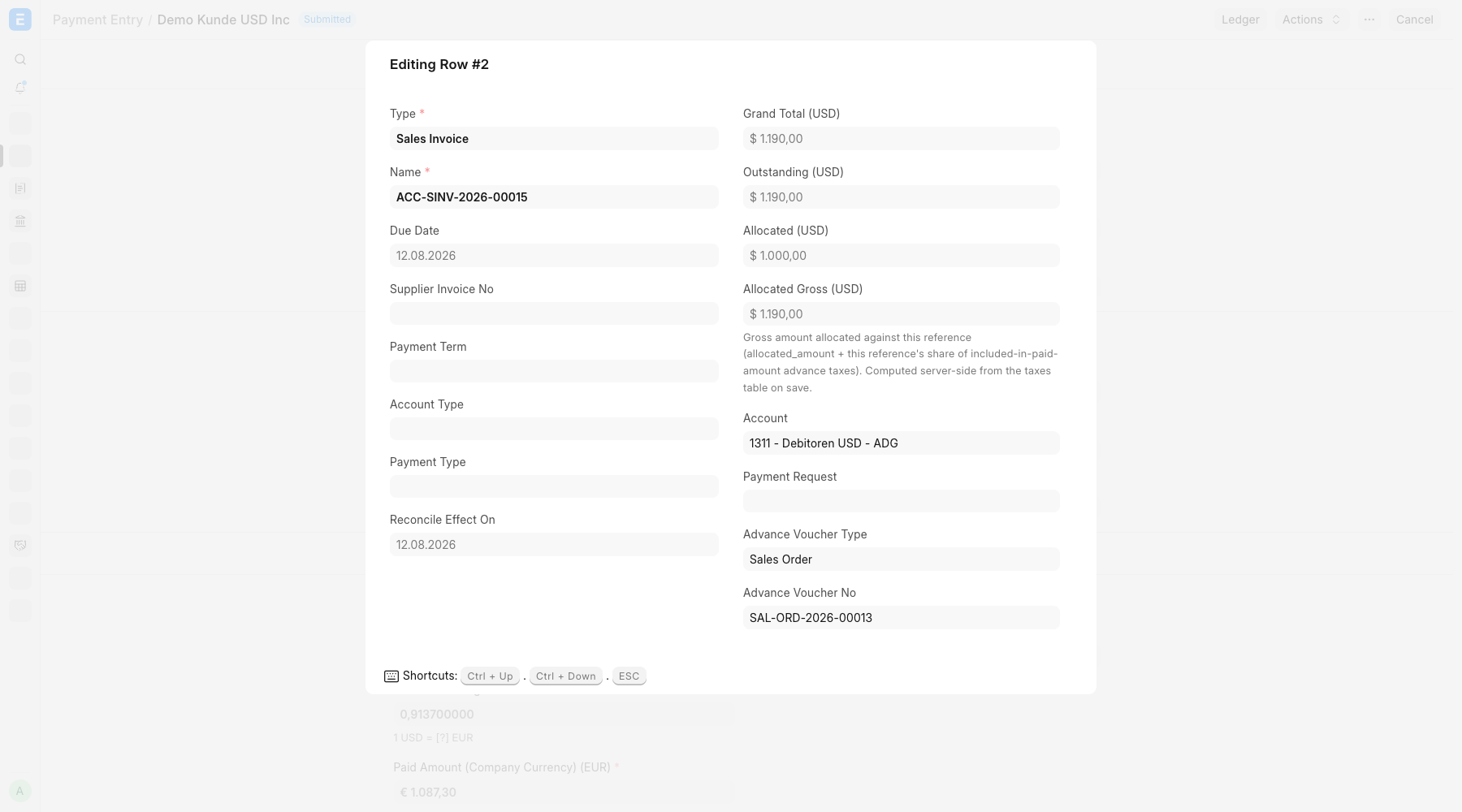Click the Account field 1311 Debitoren USD
Image resolution: width=1462 pixels, height=812 pixels.
click(902, 443)
